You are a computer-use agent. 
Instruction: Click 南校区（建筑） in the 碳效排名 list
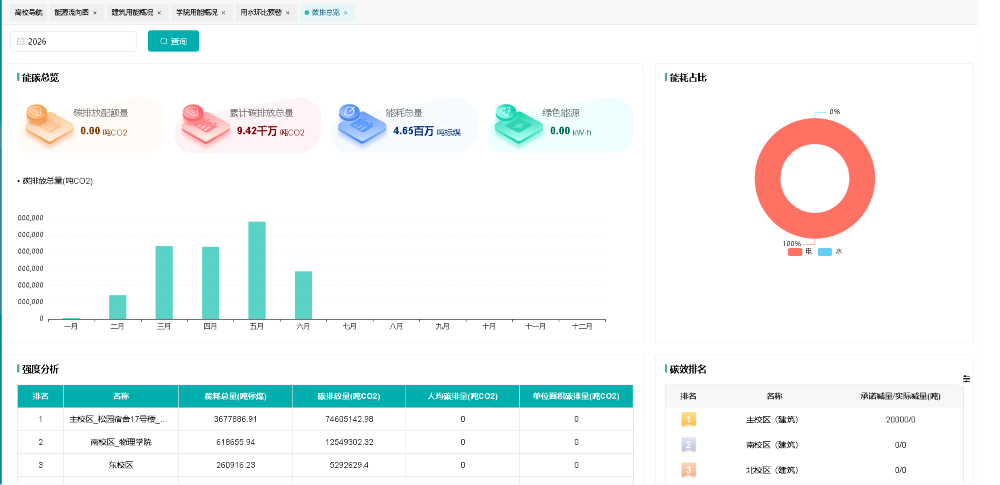[x=772, y=445]
